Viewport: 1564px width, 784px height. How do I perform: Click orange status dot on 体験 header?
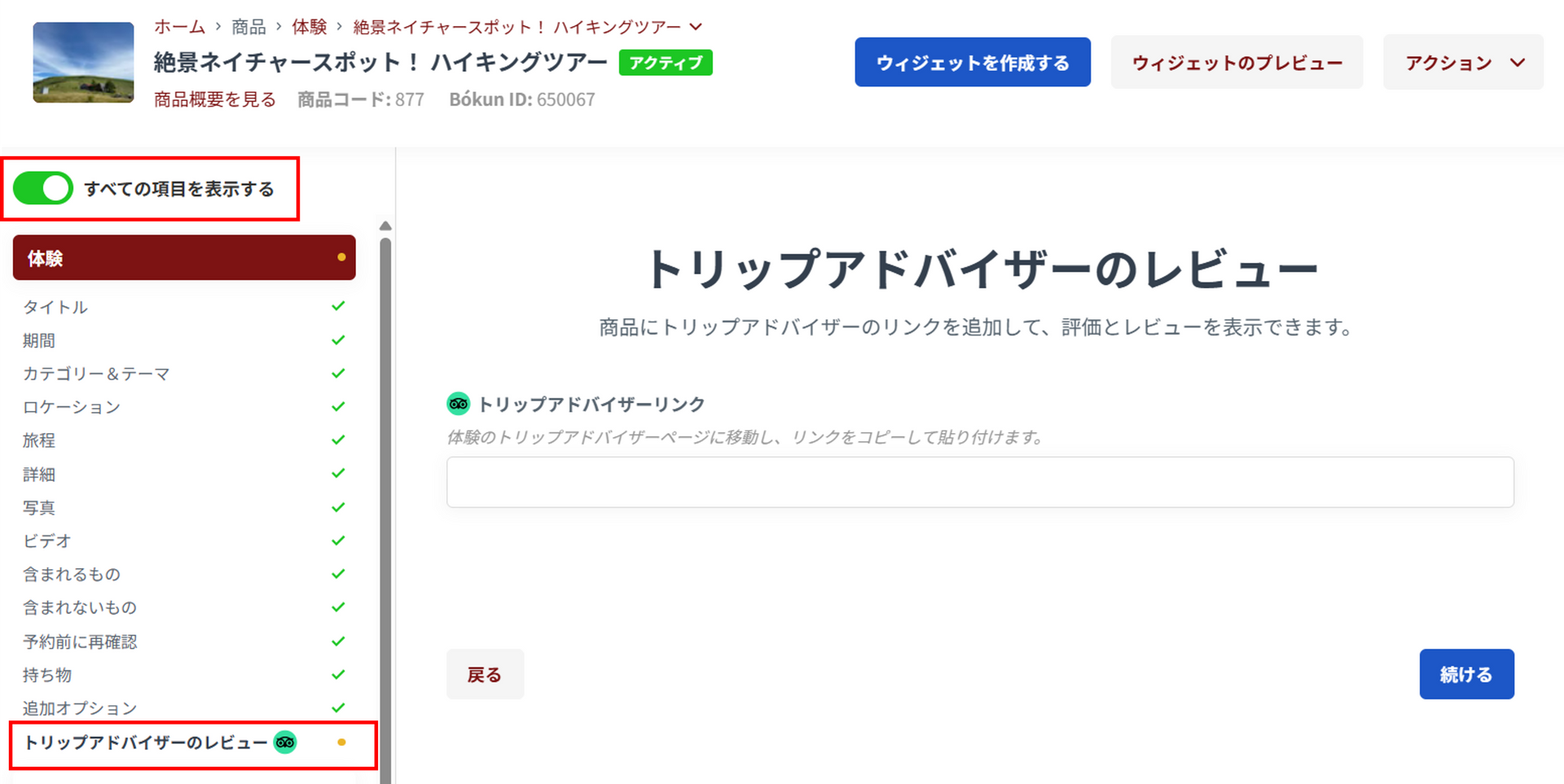tap(341, 257)
